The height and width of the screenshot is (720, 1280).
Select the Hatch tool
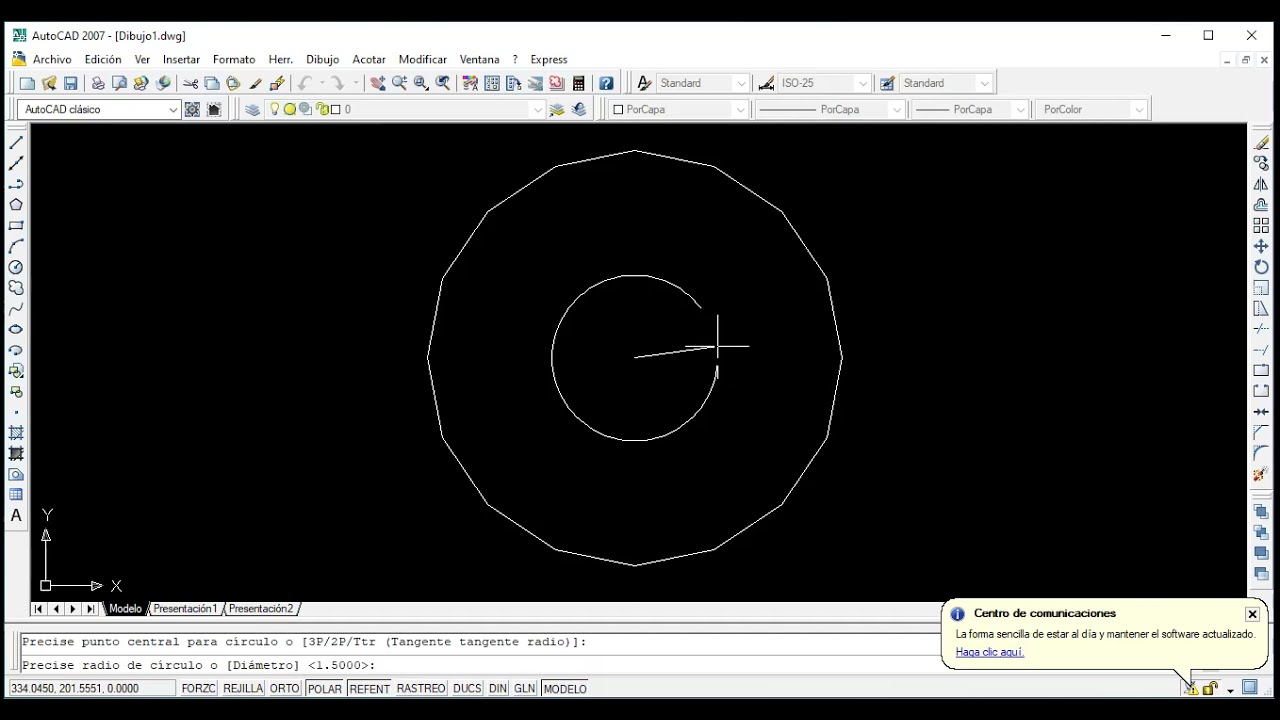click(16, 433)
